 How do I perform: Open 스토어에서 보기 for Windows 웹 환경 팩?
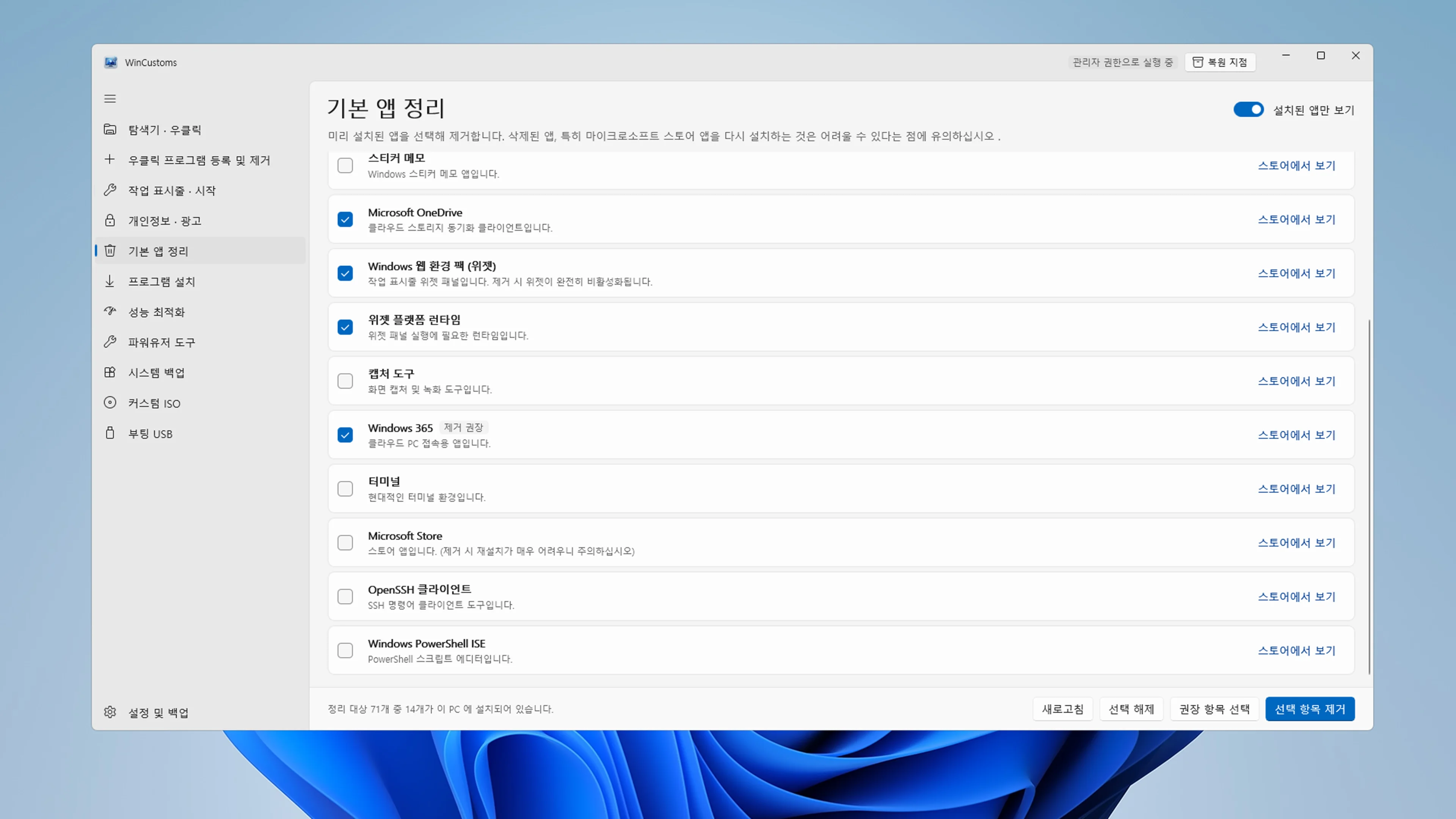[1297, 273]
